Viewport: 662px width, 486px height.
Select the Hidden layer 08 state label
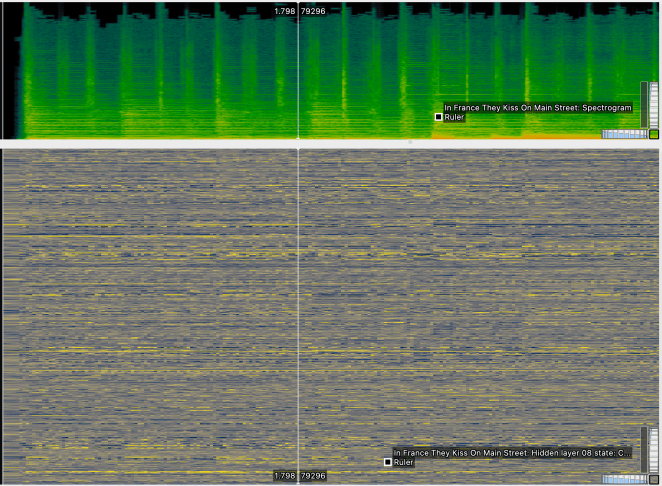tap(512, 452)
